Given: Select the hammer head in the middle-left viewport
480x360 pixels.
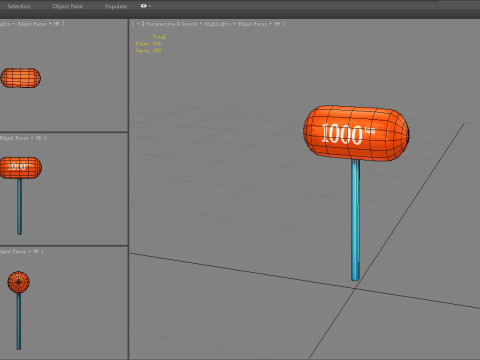Looking at the screenshot, I should point(21,168).
